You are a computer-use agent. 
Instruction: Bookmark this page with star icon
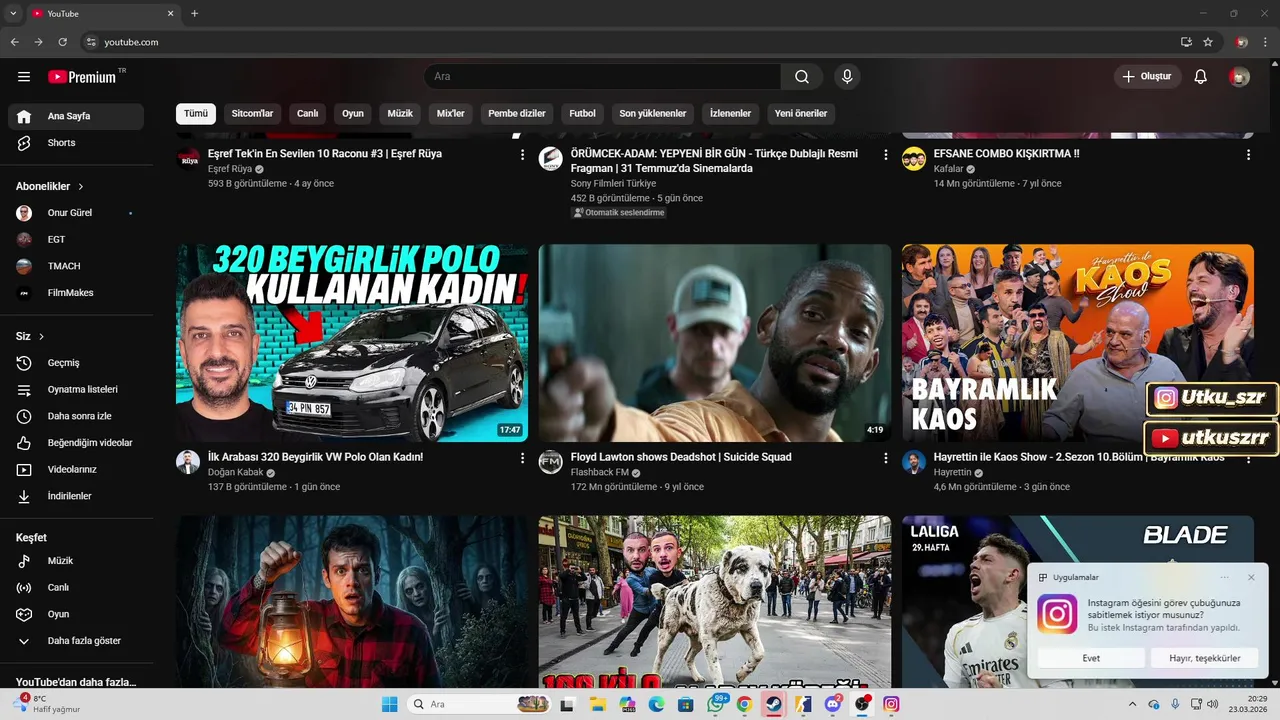1208,42
